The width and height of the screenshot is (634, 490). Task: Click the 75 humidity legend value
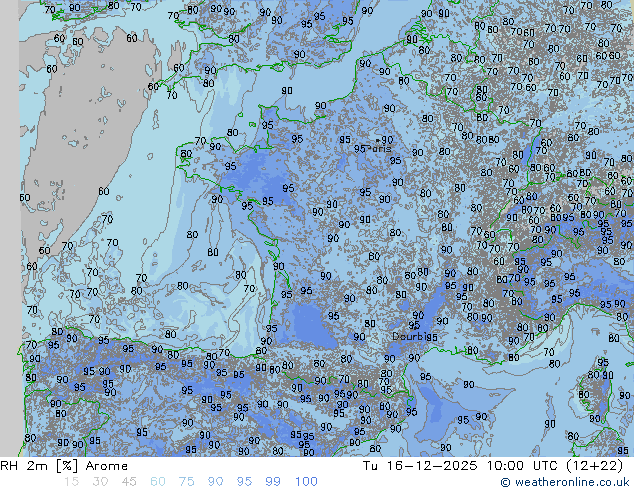(187, 482)
